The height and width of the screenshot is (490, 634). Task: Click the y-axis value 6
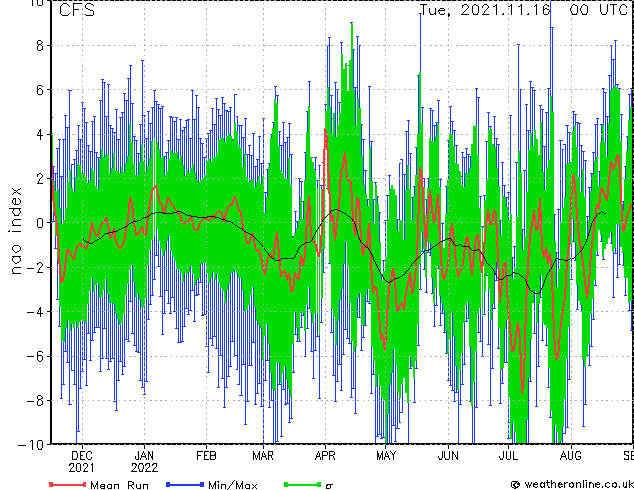pos(40,90)
